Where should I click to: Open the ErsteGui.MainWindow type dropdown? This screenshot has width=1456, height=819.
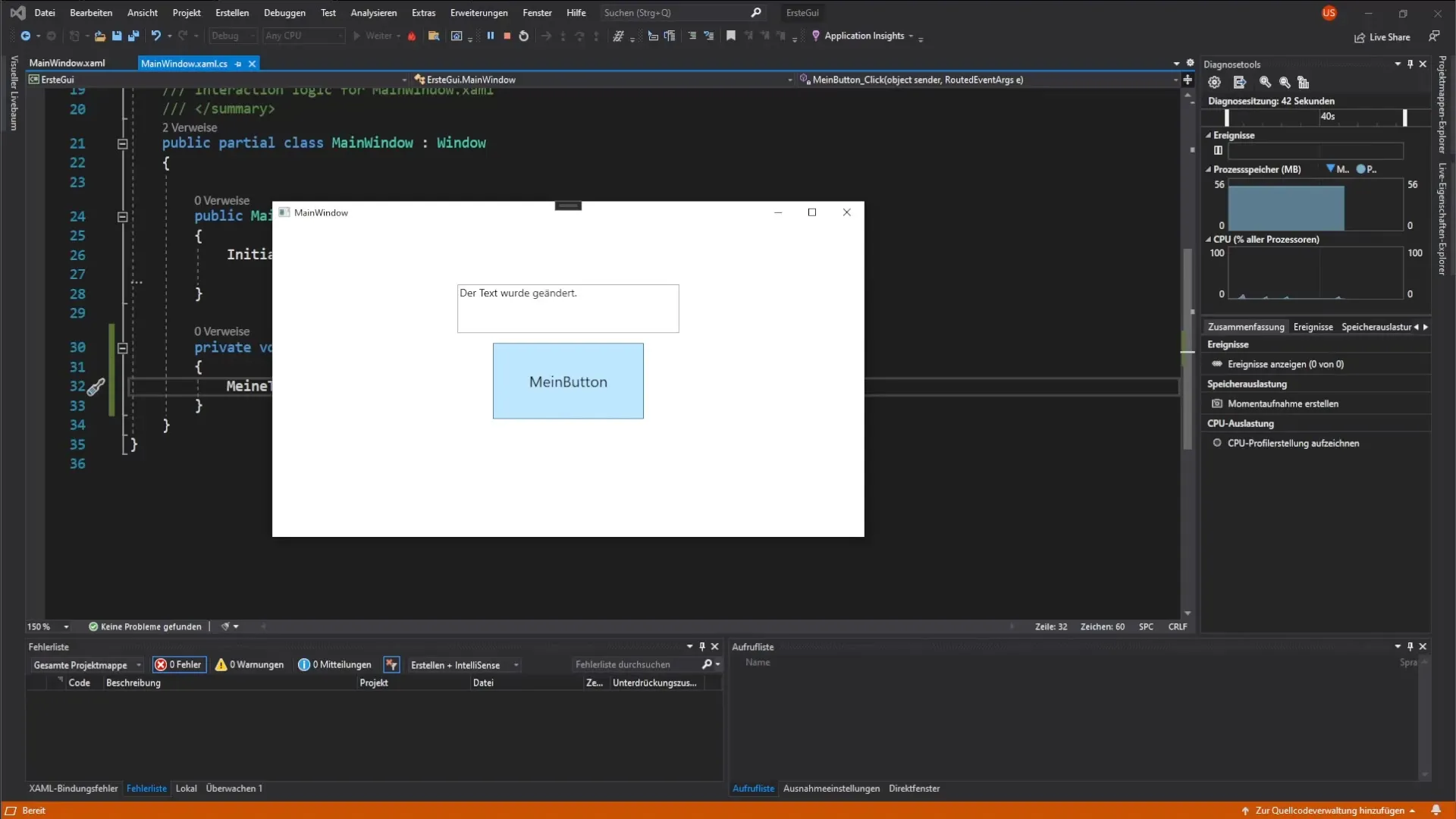[x=789, y=80]
